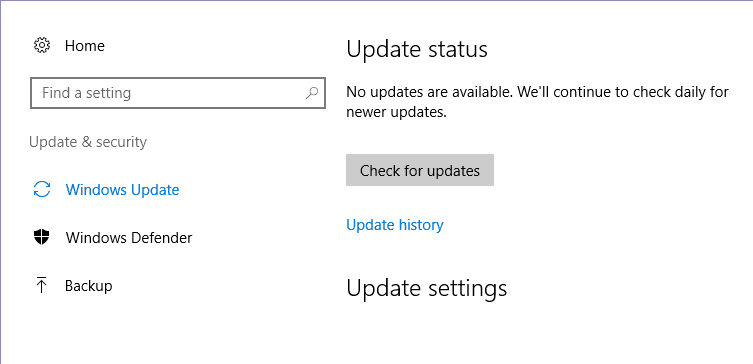Focus the Find a setting search box

point(178,93)
